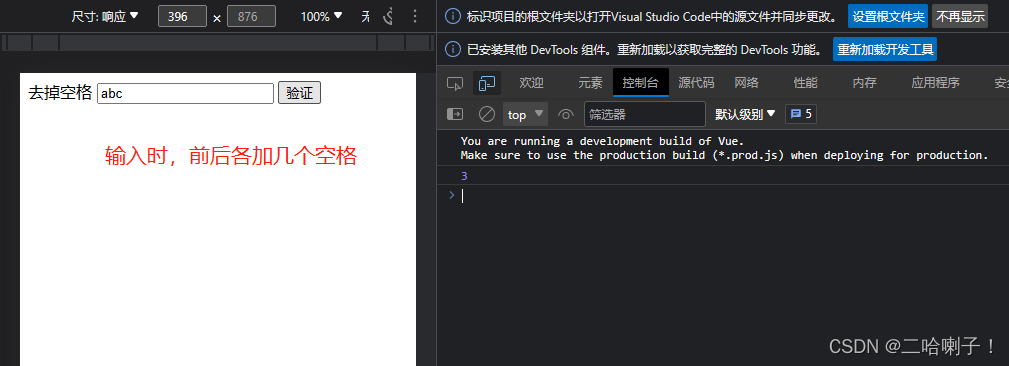Open the 5 issues message badge
The height and width of the screenshot is (366, 1009).
pos(801,114)
